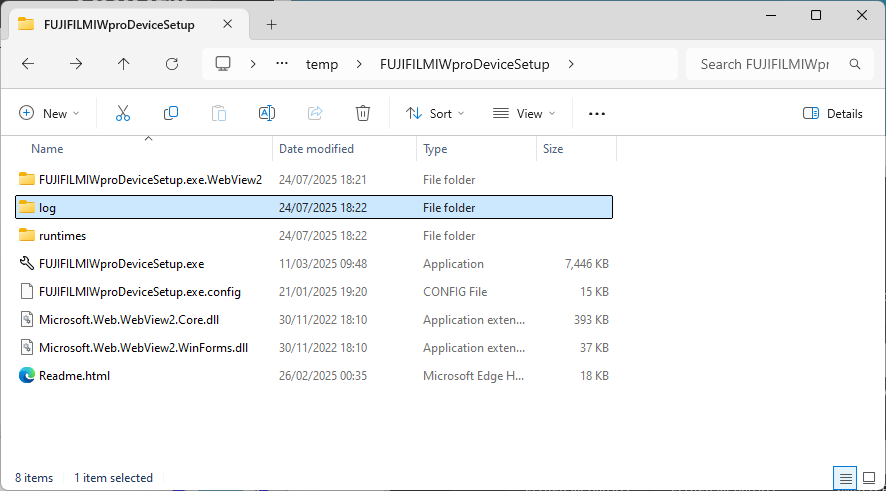886x491 pixels.
Task: Click the CONFIG File type cell
Action: coord(455,292)
